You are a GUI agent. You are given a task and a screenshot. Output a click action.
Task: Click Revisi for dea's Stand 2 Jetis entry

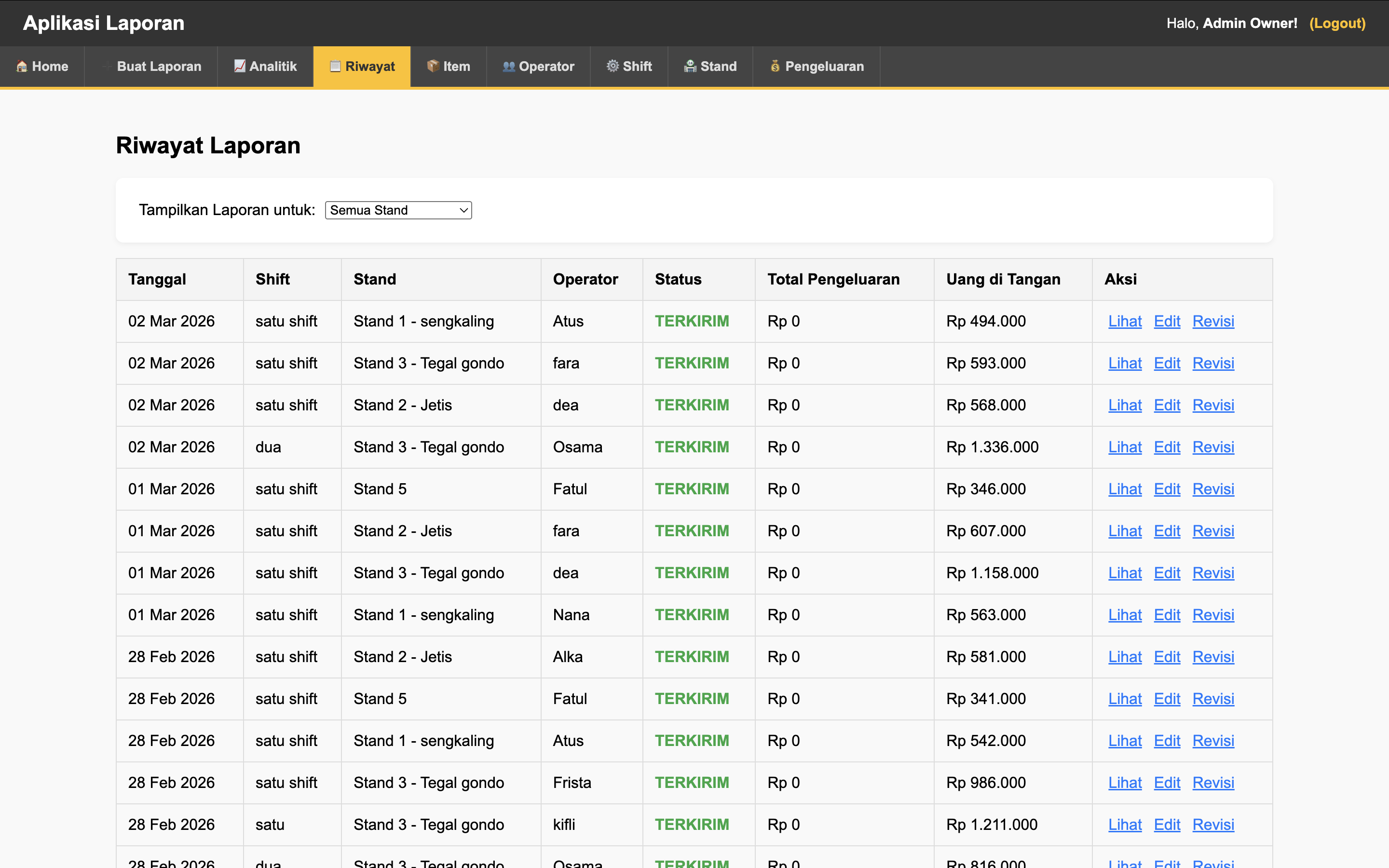point(1213,405)
